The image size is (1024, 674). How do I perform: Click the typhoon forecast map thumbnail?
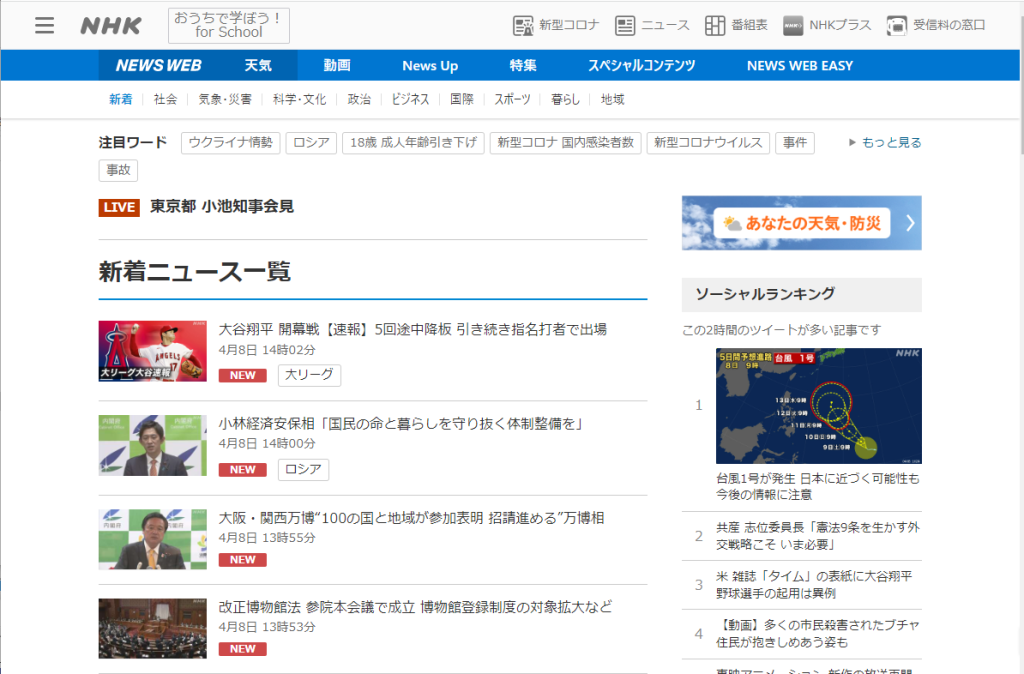(818, 405)
